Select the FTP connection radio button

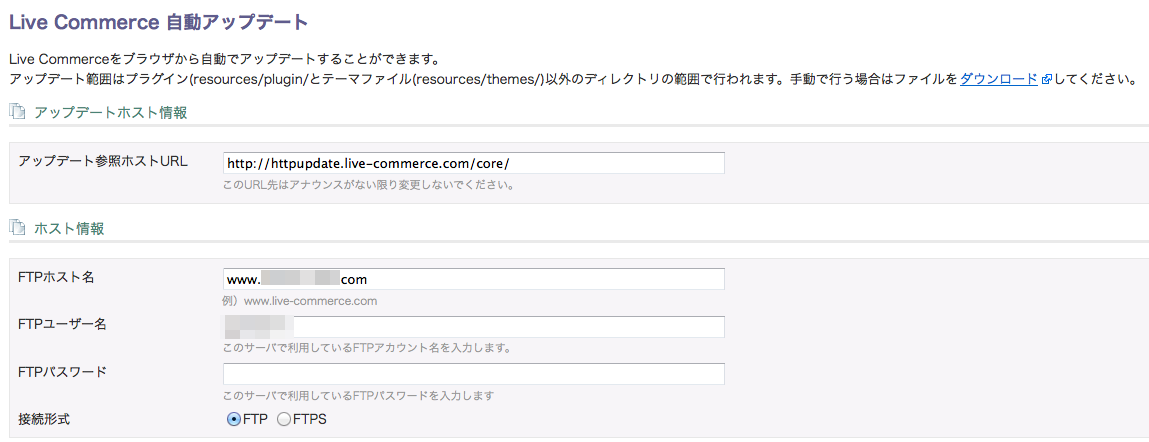click(234, 419)
